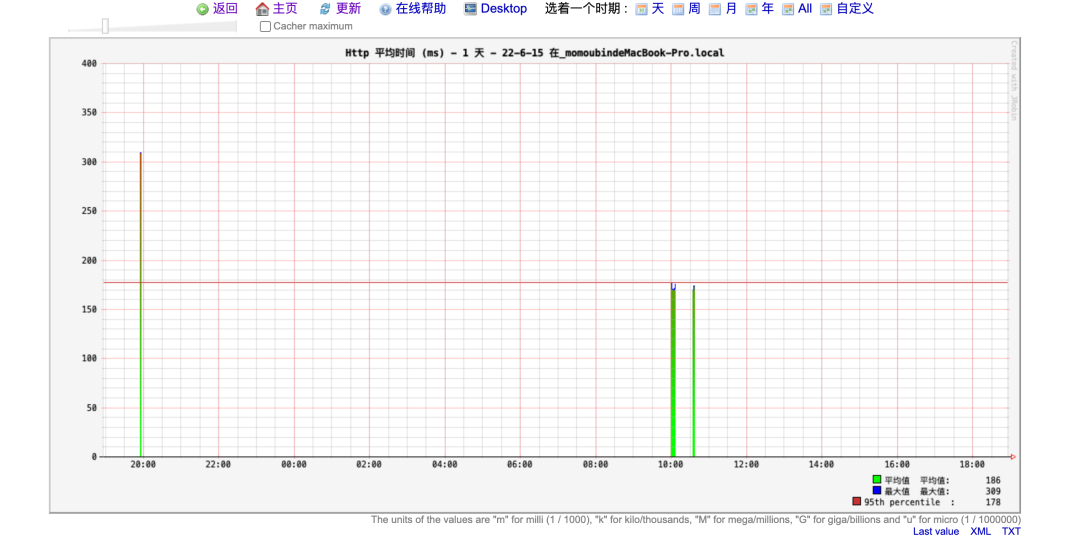This screenshot has height=555, width=1080.
Task: Click the graph zoom slider handle
Action: (105, 26)
